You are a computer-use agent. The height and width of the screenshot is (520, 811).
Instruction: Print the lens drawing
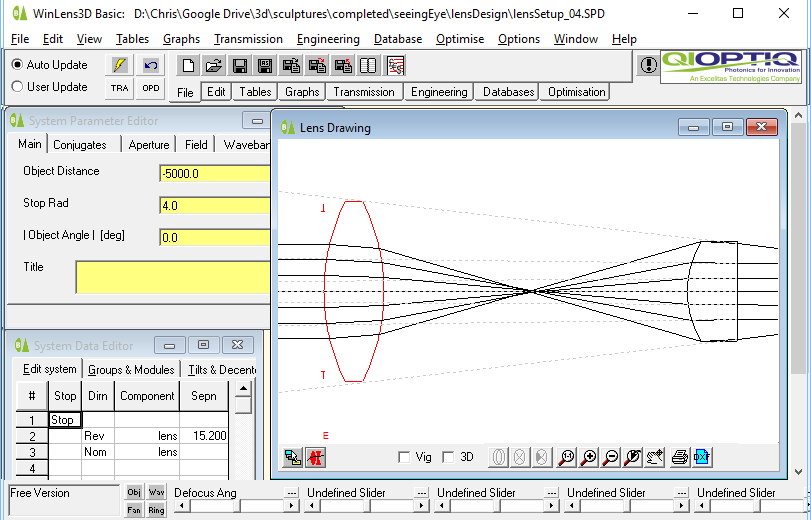(680, 457)
